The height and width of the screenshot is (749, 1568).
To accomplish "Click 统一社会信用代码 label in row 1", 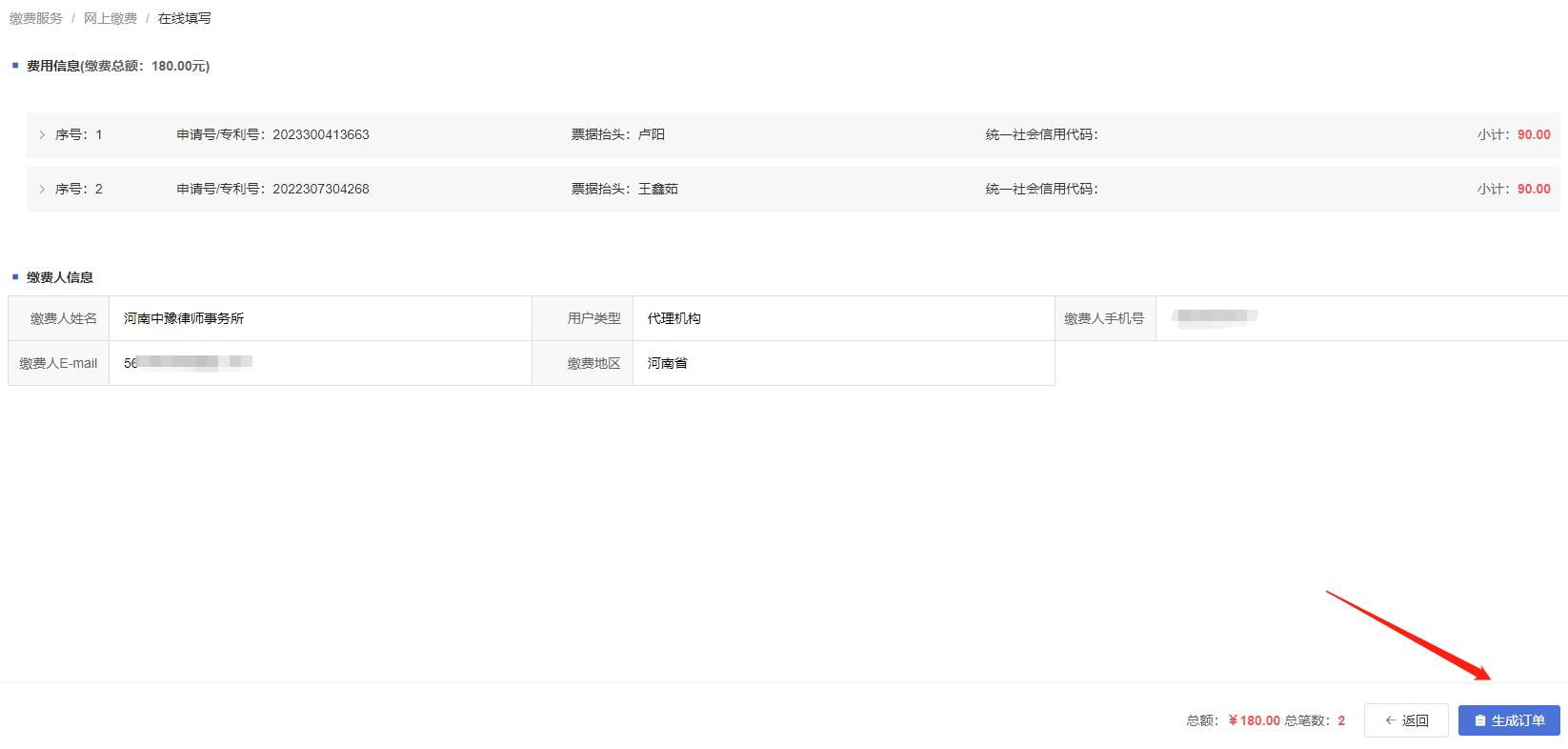I will pos(1042,134).
